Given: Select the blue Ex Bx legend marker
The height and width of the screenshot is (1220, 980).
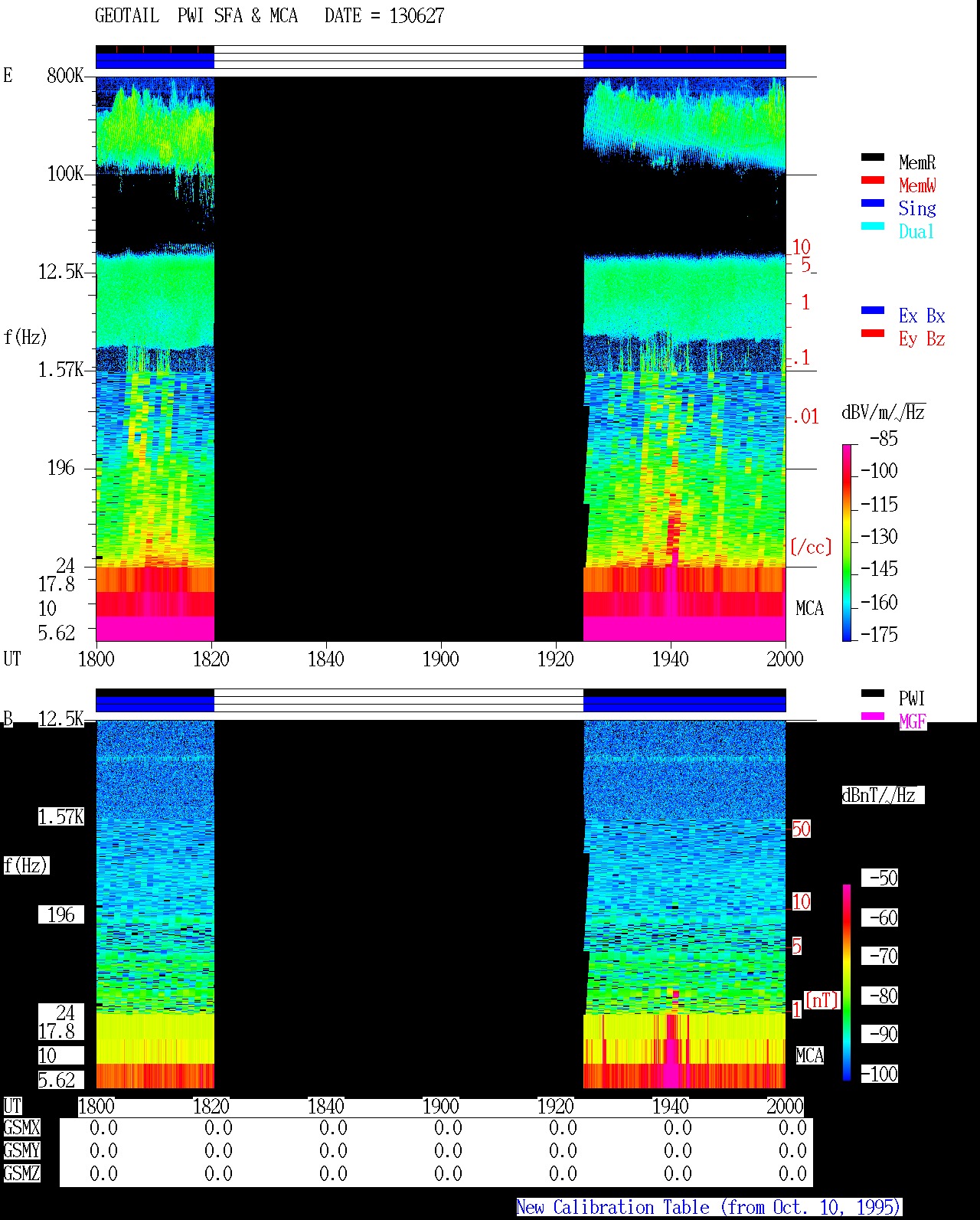Looking at the screenshot, I should (x=873, y=310).
